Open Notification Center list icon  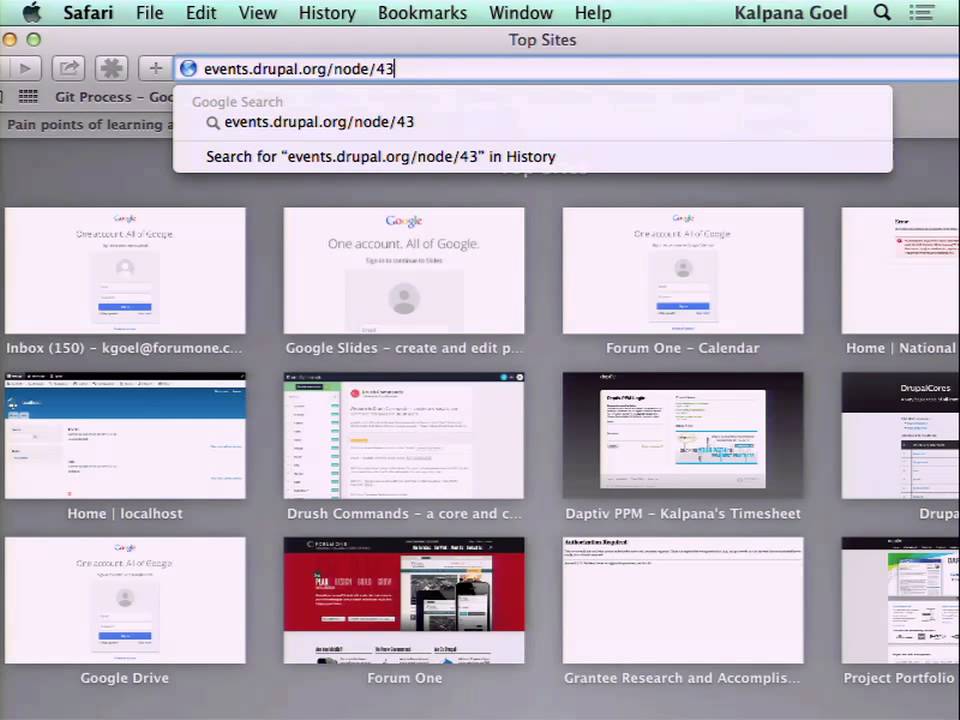pos(922,12)
